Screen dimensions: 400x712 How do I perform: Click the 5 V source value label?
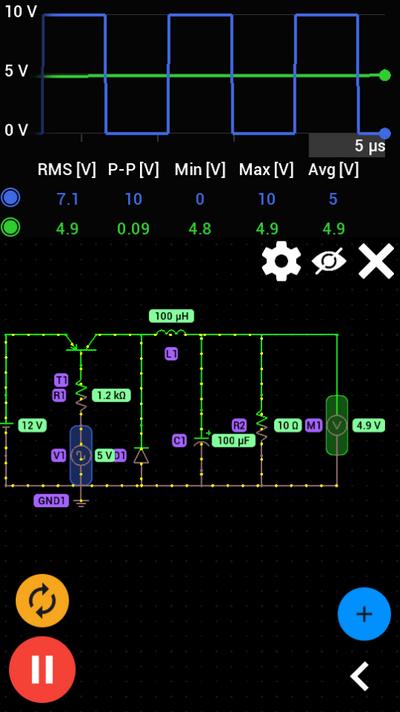[104, 455]
